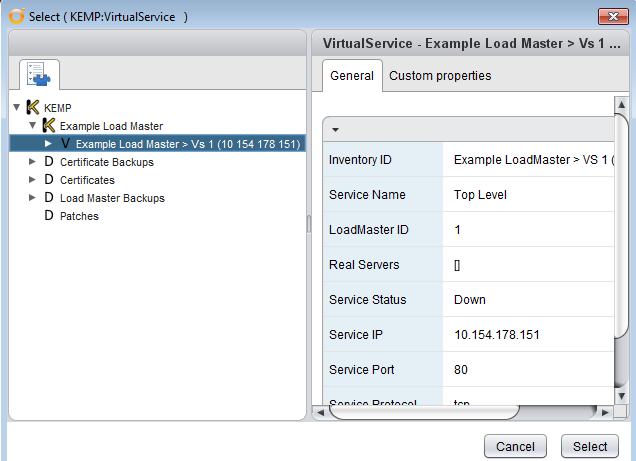This screenshot has width=636, height=461.
Task: Select Example Load Master > Vs 1 entry
Action: [188, 144]
